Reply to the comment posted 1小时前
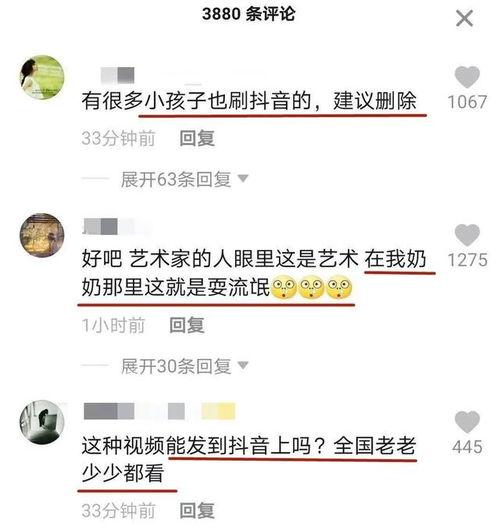The image size is (500, 530). pyautogui.click(x=187, y=325)
